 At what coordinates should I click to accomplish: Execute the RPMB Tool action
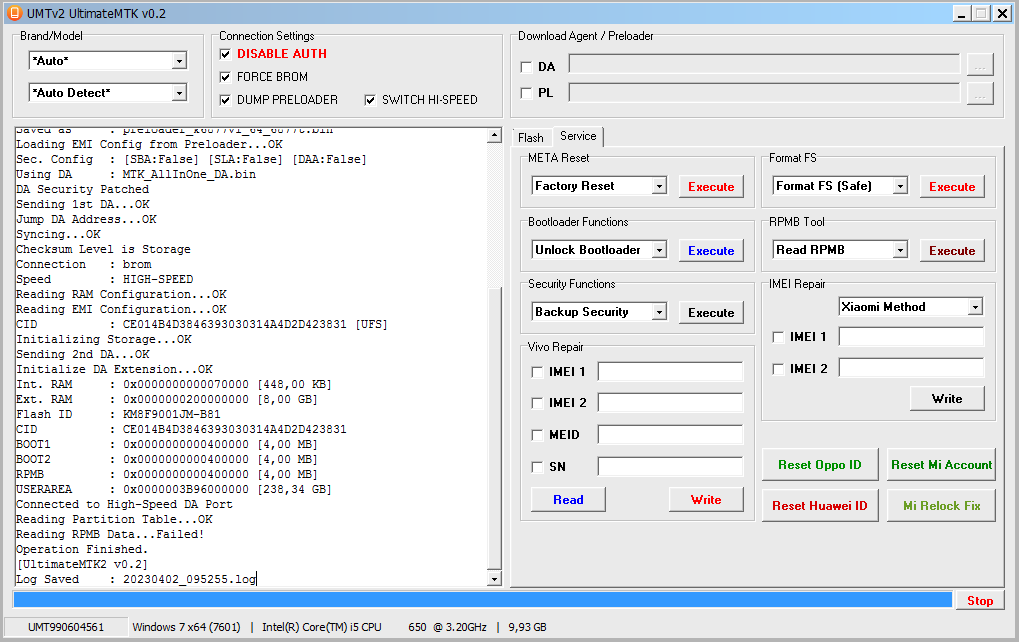pos(952,251)
